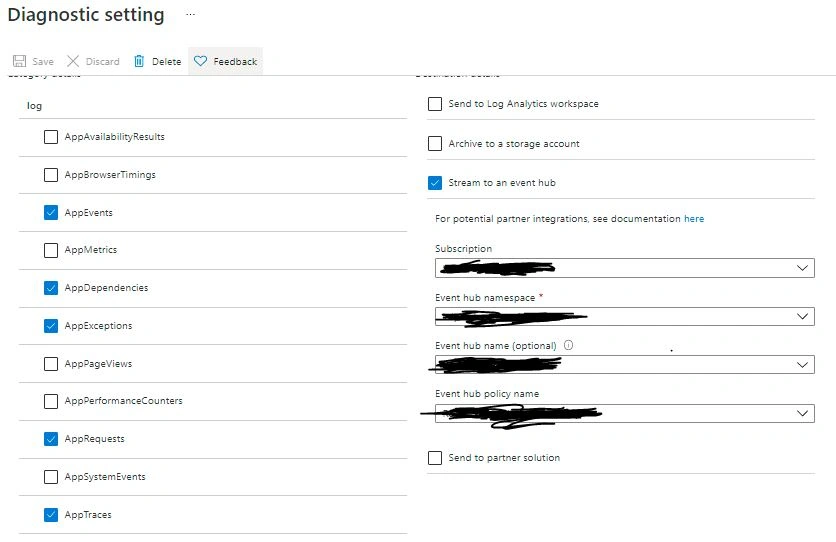The image size is (836, 542).
Task: Click the Delete button label
Action: [166, 62]
